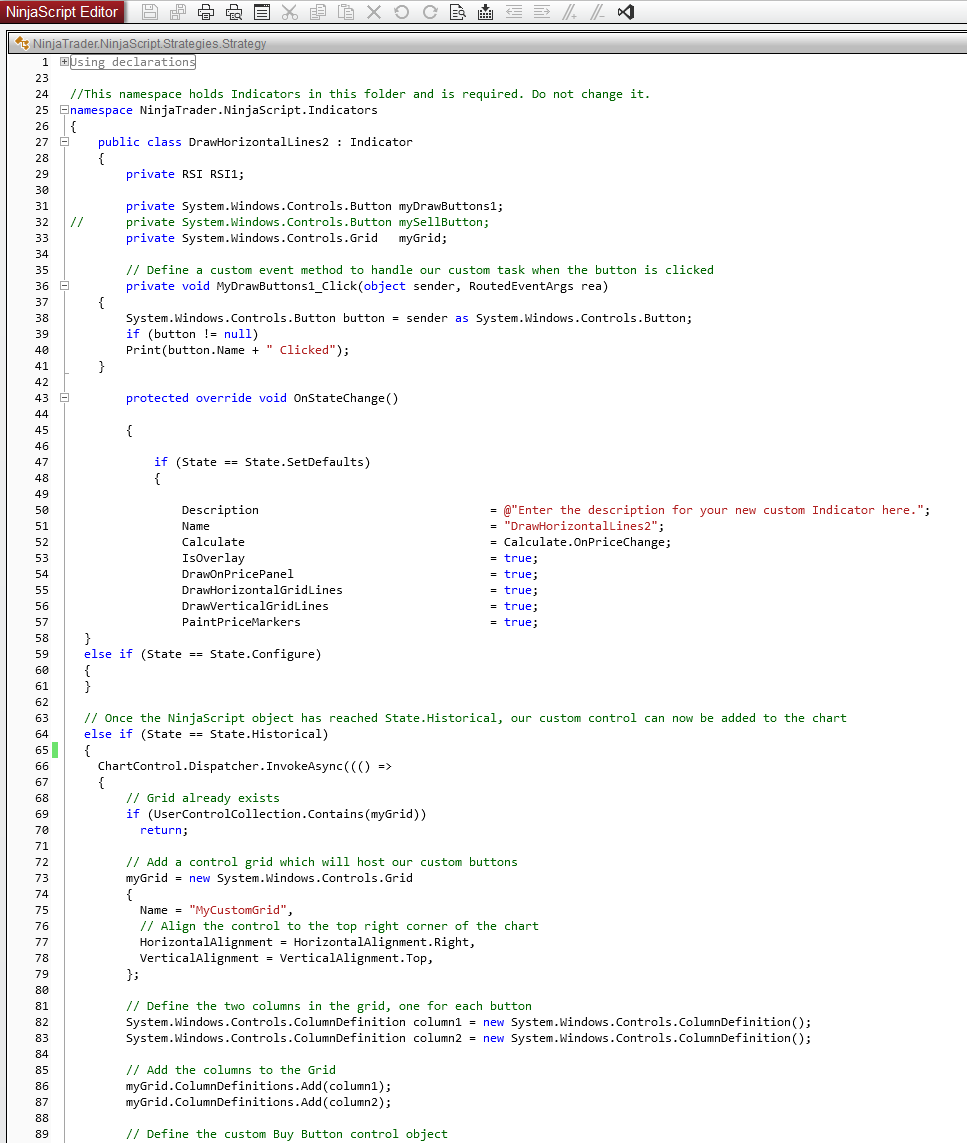Click the 'column1' variable declaration on line 82
Image resolution: width=967 pixels, height=1143 pixels.
point(437,1023)
